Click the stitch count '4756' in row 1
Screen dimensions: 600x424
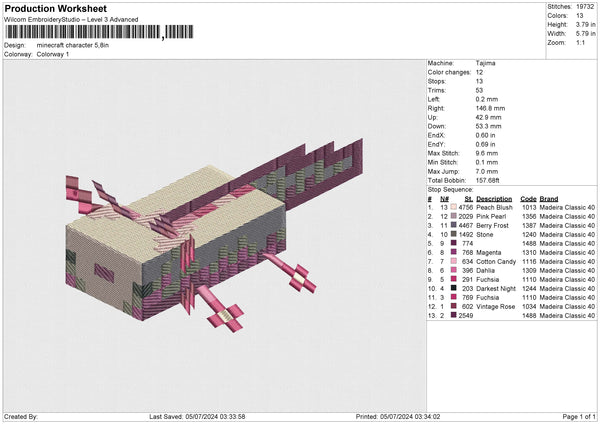click(x=466, y=207)
